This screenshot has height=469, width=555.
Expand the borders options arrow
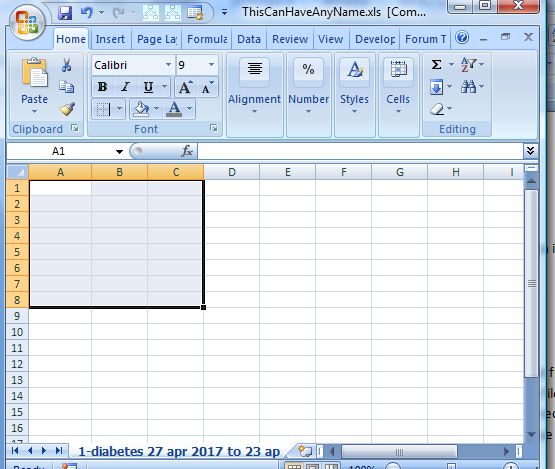click(119, 109)
